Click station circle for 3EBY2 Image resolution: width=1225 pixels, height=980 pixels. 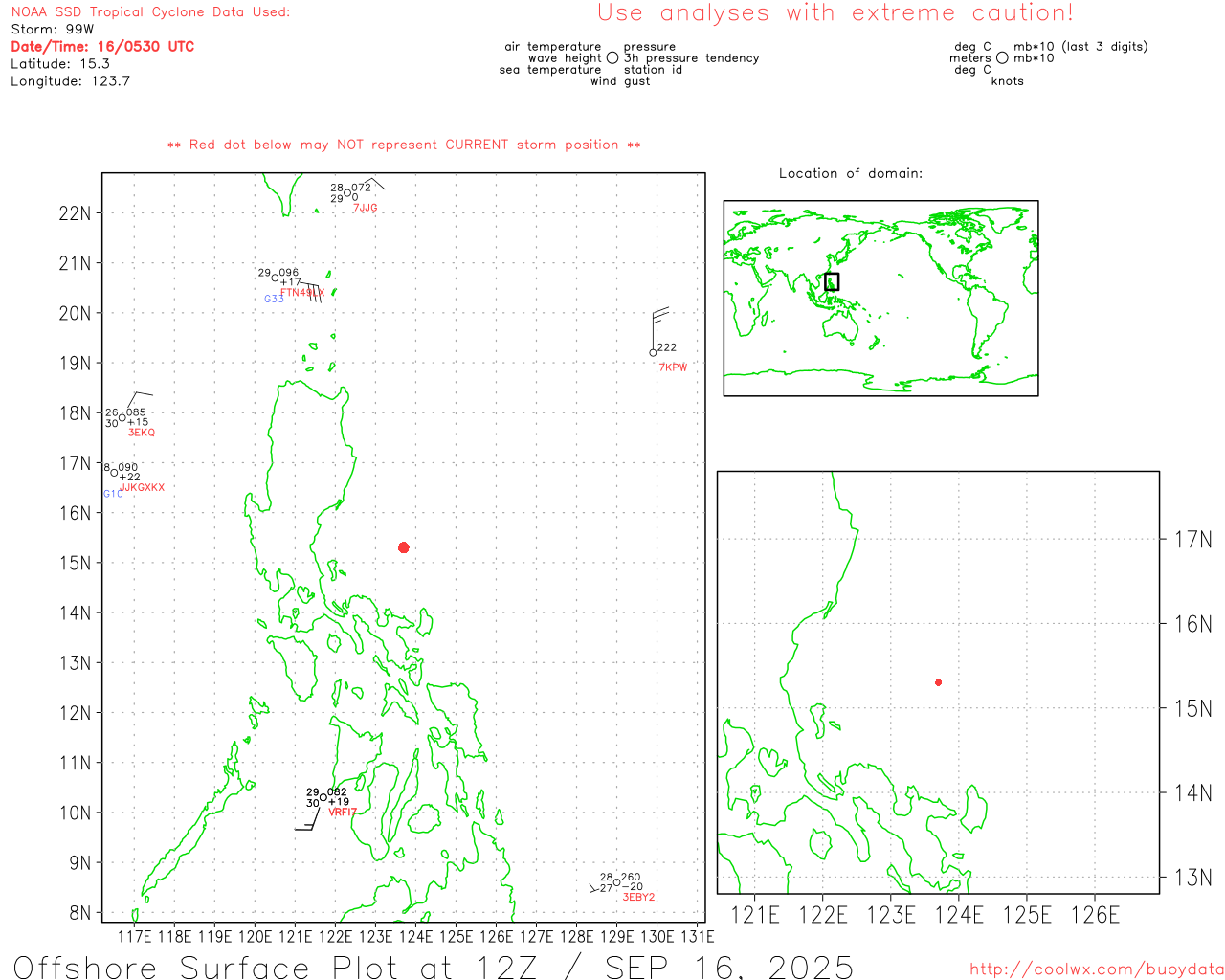617,882
